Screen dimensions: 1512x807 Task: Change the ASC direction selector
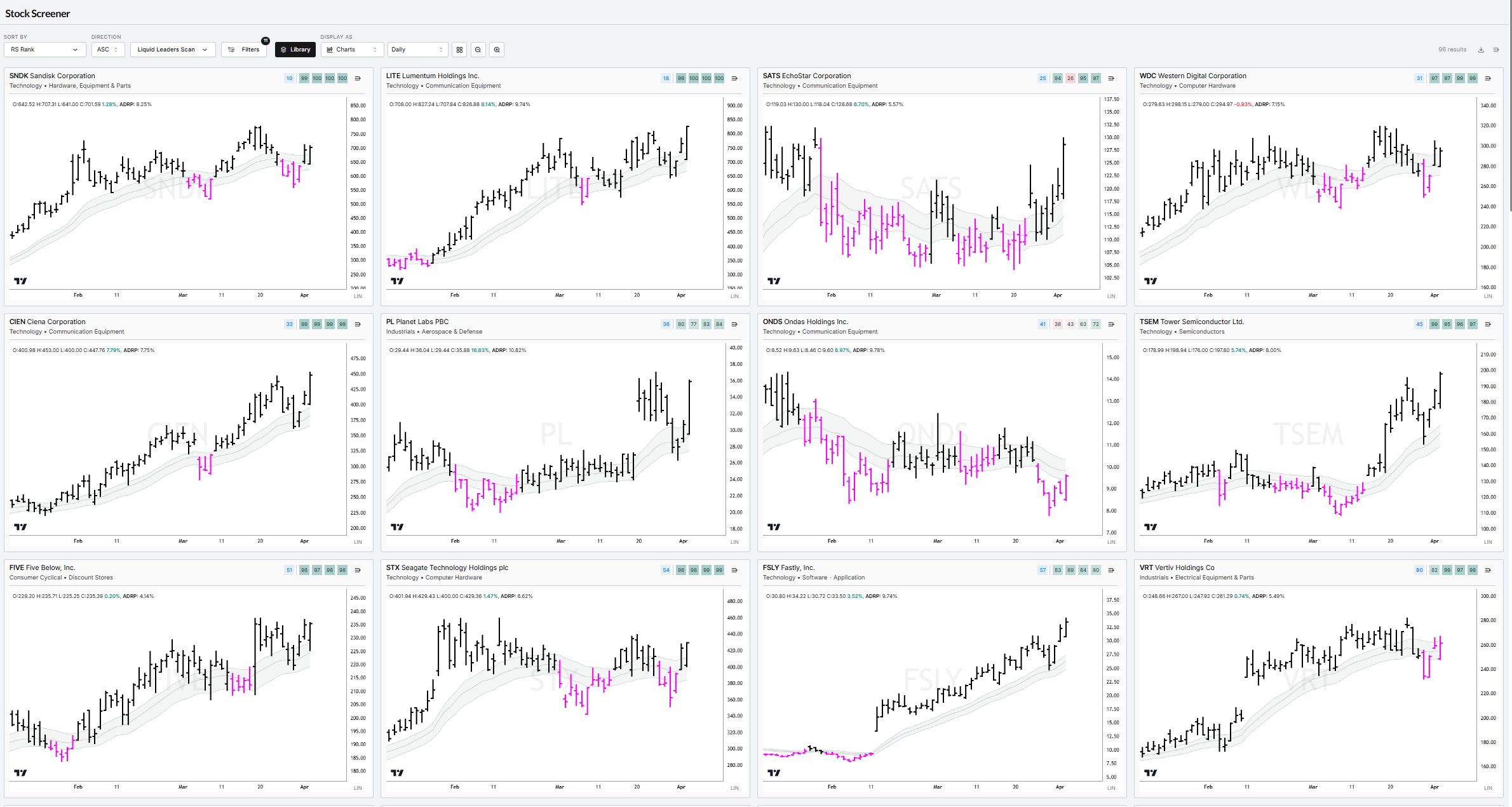tap(107, 50)
